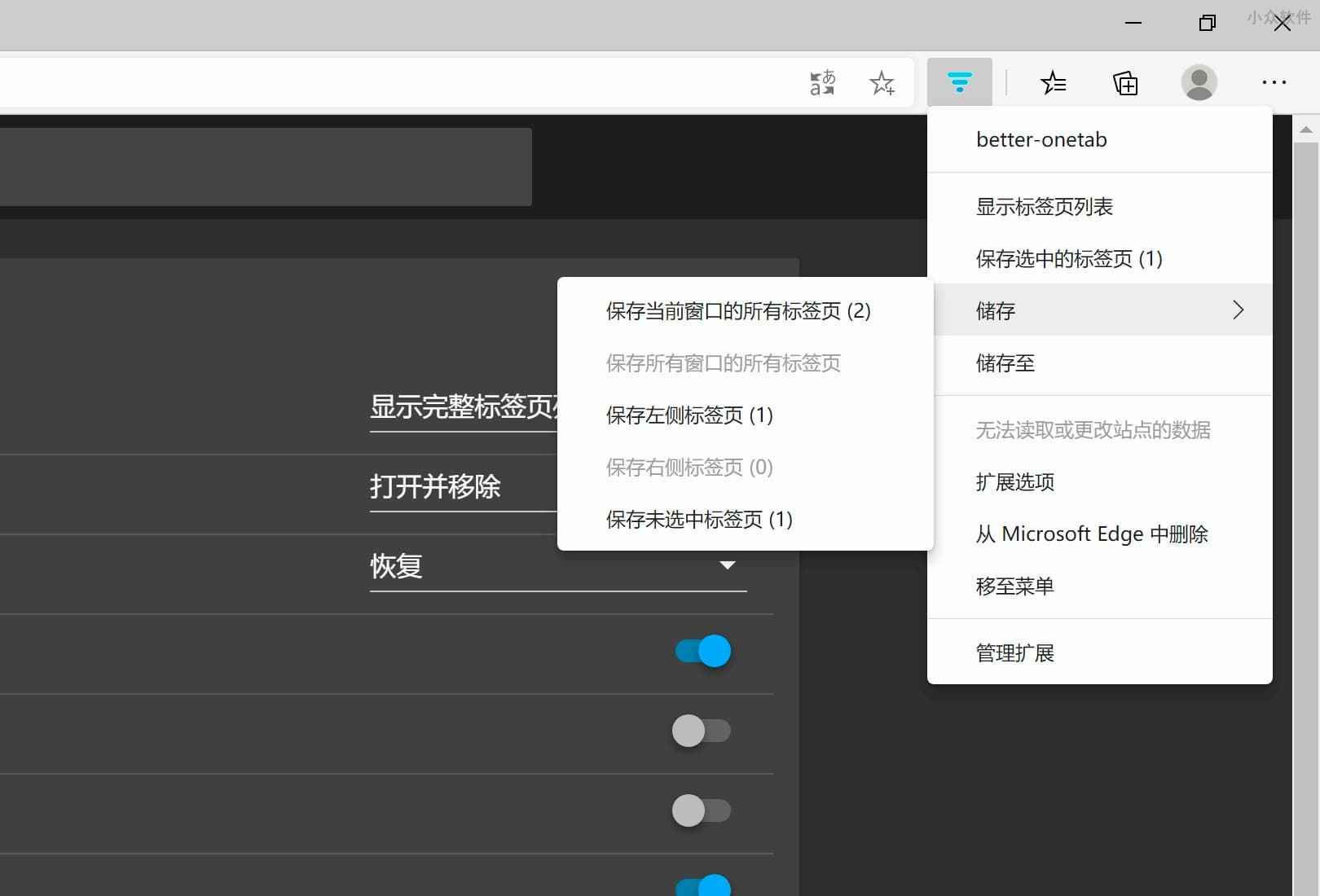1320x896 pixels.
Task: Select 从 Microsoft Edge 中删除
Action: pyautogui.click(x=1100, y=534)
